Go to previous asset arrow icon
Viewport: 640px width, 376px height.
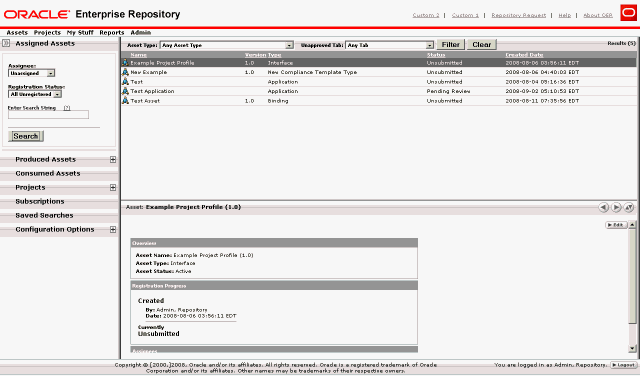(x=603, y=207)
